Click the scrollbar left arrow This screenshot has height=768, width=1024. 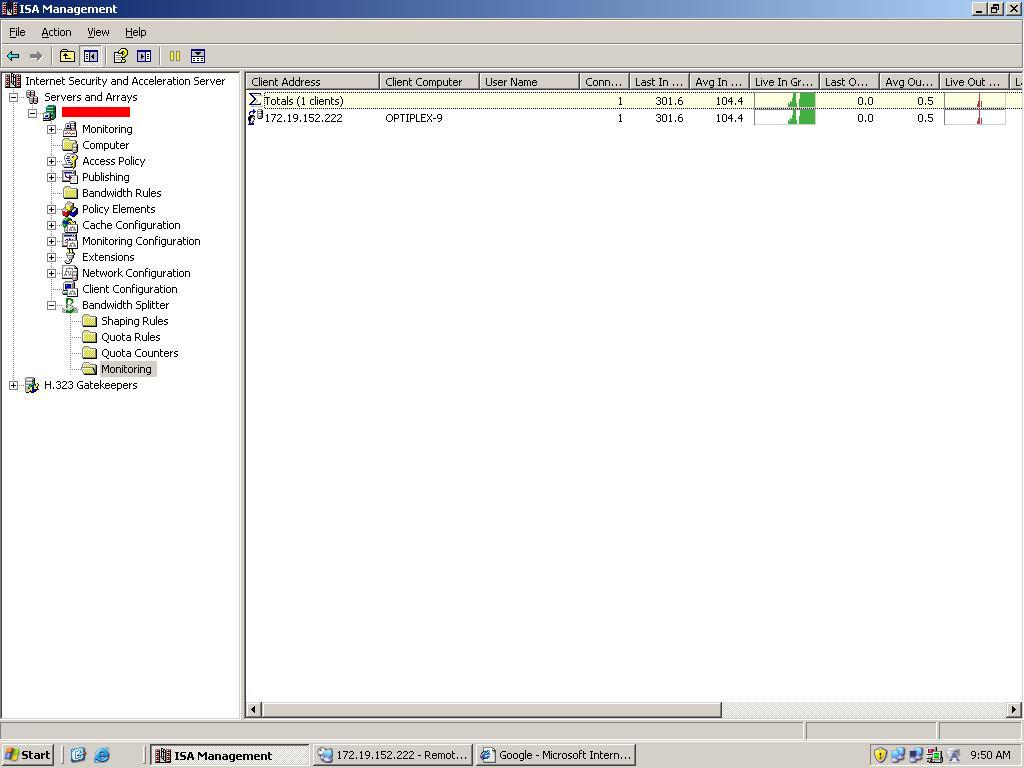point(253,709)
